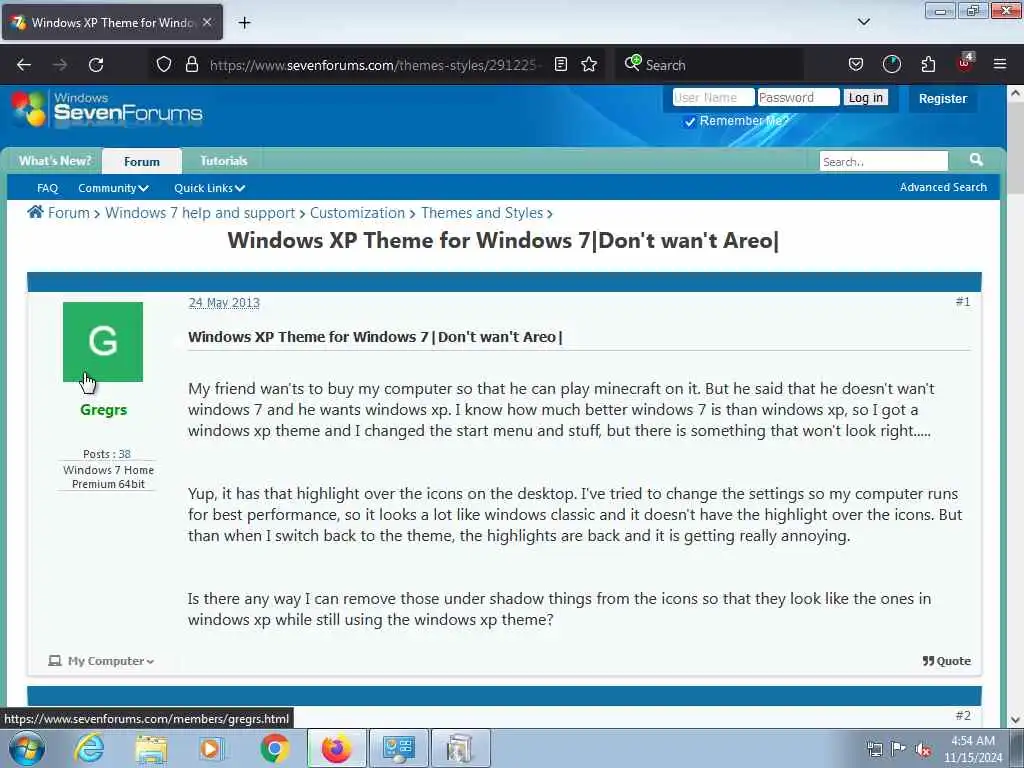1024x768 pixels.
Task: Open the Forum breadcrumb link
Action: click(69, 213)
